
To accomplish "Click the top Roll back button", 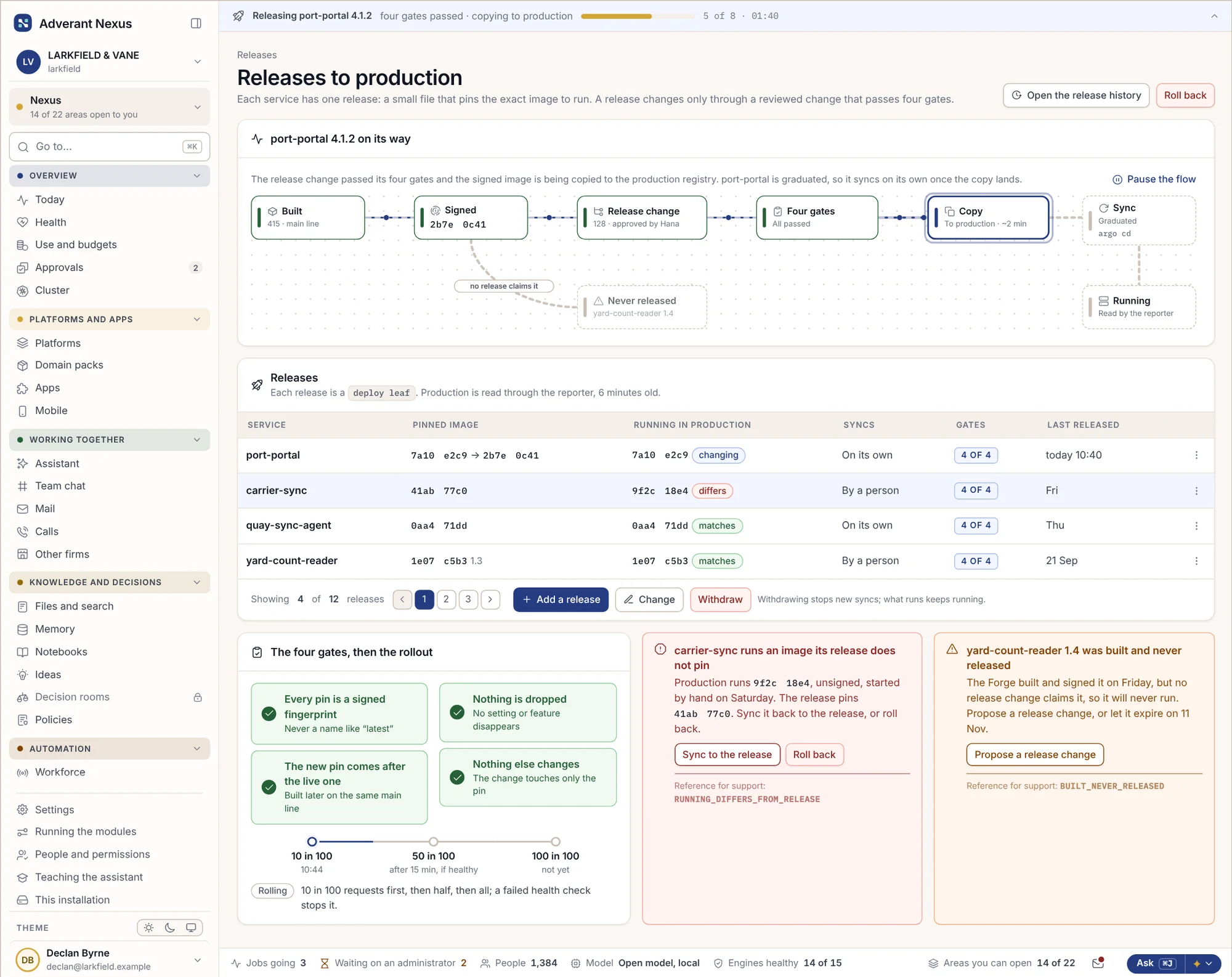I will (1185, 95).
